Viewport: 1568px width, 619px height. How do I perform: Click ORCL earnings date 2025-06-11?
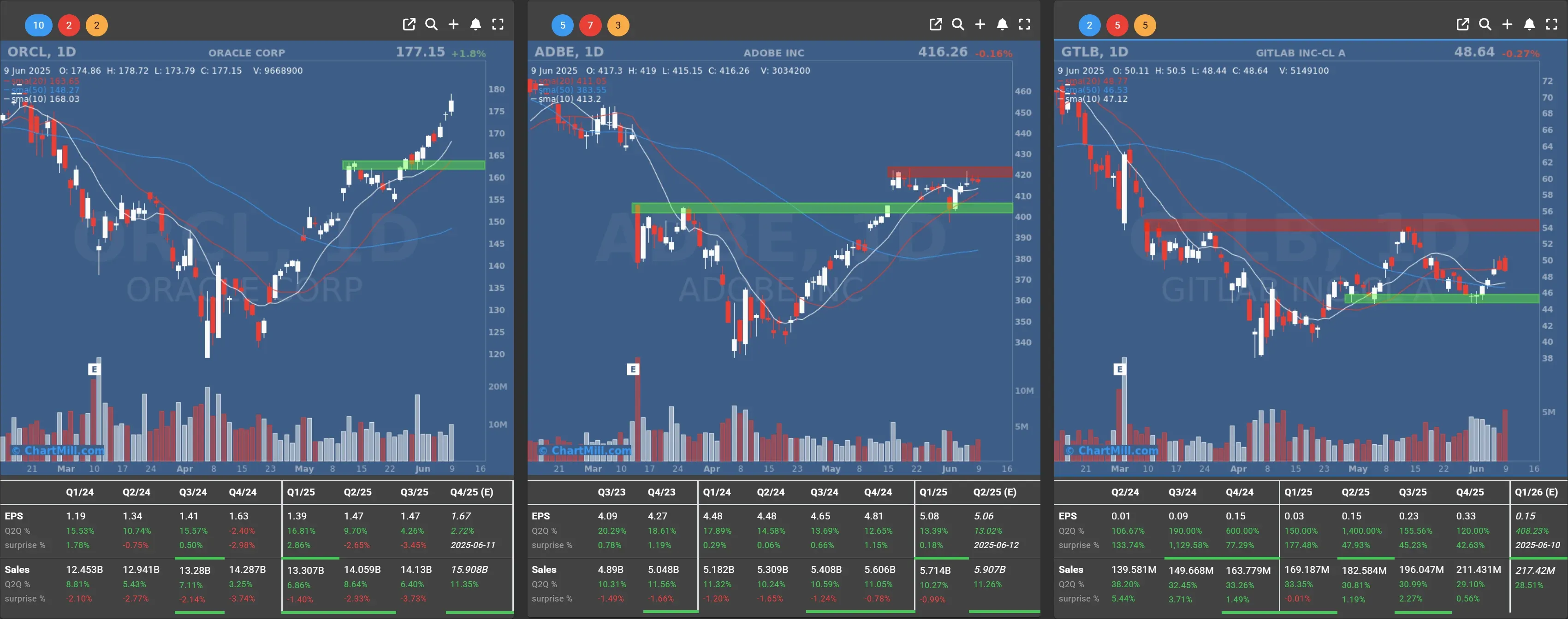(473, 545)
